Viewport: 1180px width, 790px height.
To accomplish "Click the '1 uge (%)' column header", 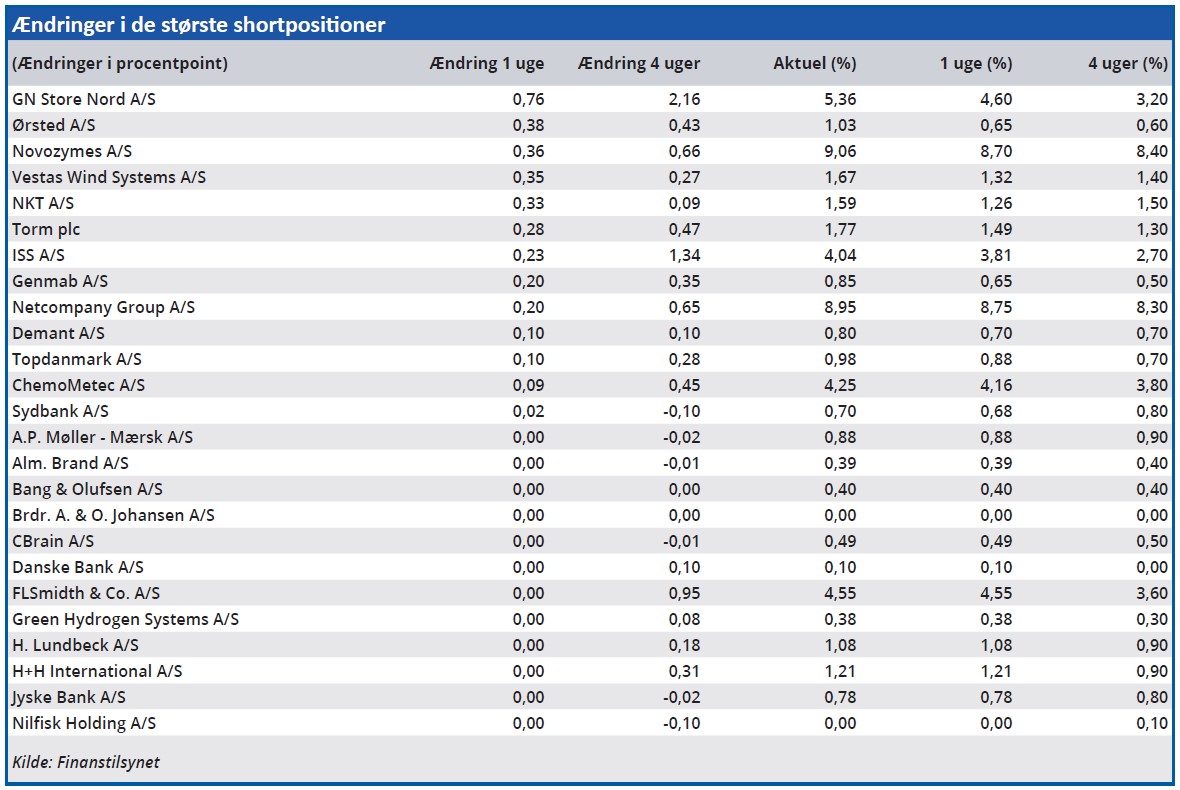I will pos(975,64).
